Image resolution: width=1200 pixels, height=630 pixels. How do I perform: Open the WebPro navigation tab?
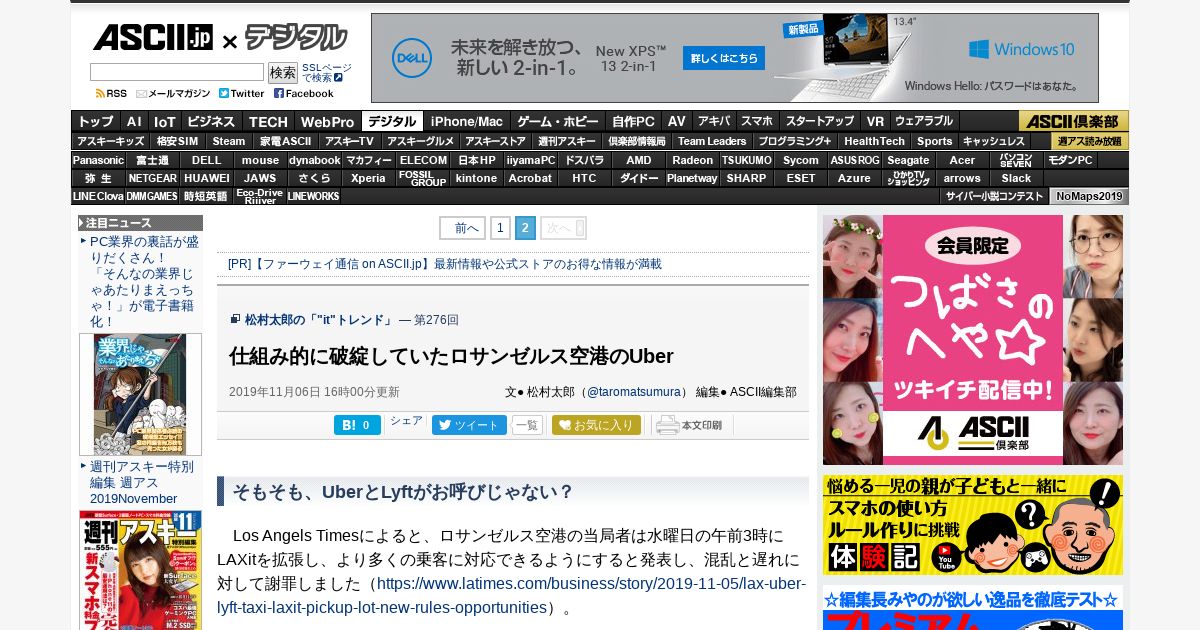tap(327, 121)
